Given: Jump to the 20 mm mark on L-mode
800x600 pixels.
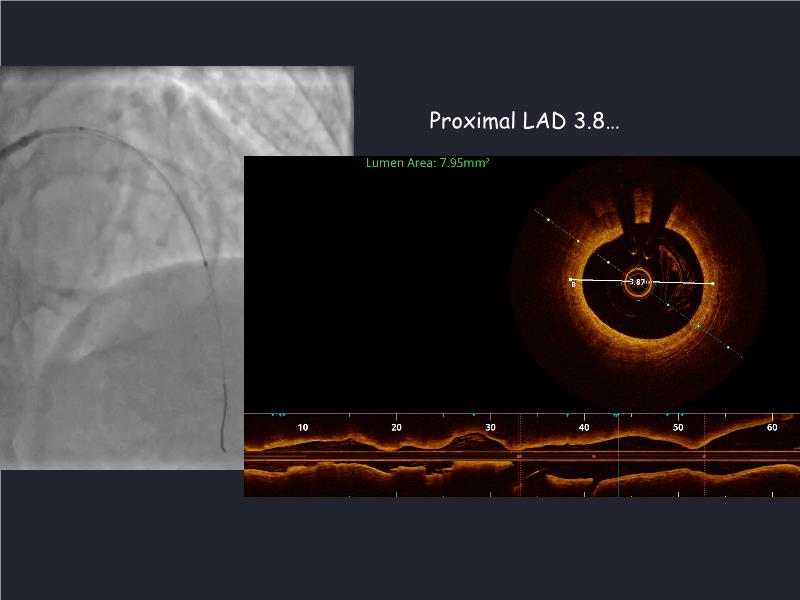Looking at the screenshot, I should (397, 427).
